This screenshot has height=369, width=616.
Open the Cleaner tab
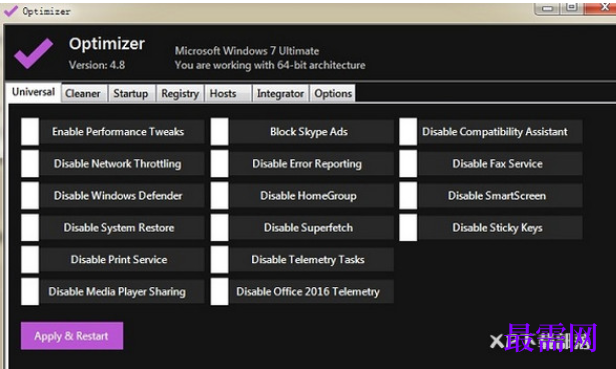(84, 94)
